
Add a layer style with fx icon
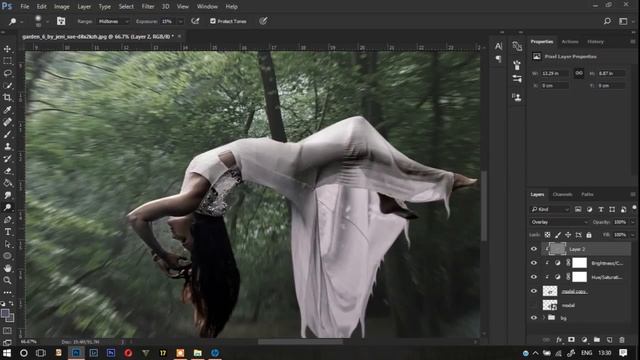tap(559, 340)
